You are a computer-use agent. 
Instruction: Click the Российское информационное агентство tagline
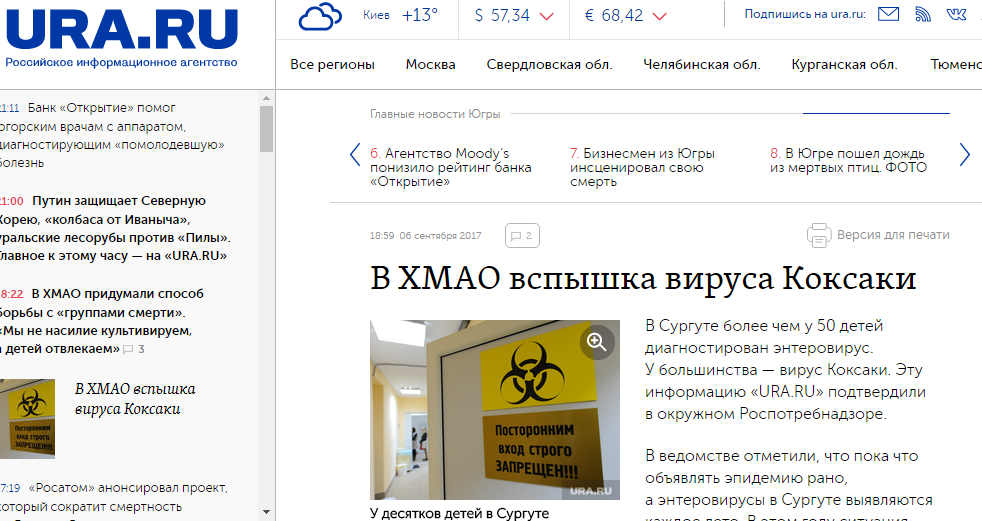click(x=121, y=63)
